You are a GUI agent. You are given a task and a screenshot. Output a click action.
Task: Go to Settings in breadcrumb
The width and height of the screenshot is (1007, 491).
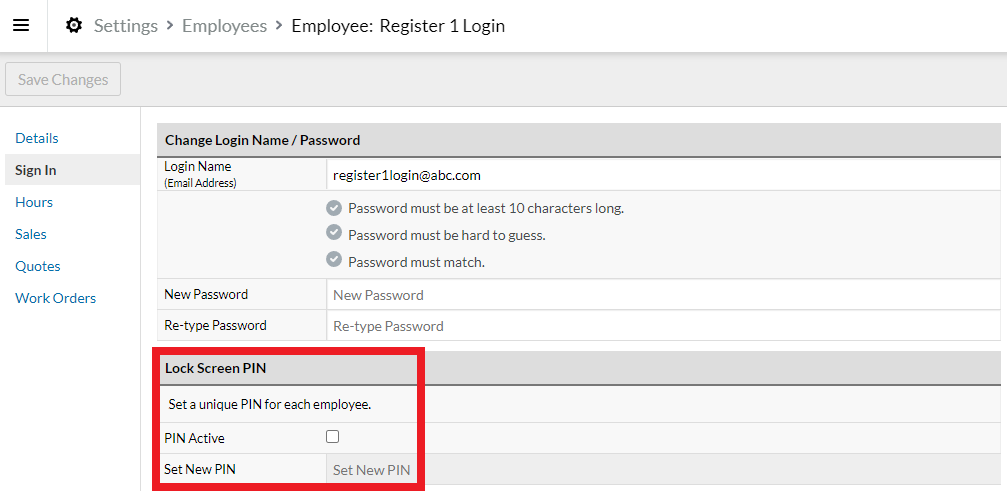click(x=126, y=26)
